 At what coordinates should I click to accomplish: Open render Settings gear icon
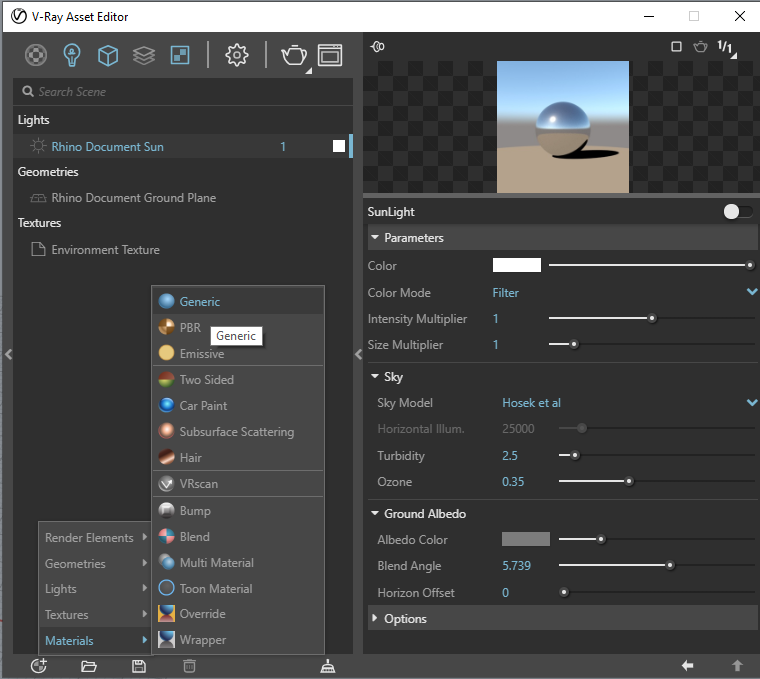pyautogui.click(x=237, y=55)
